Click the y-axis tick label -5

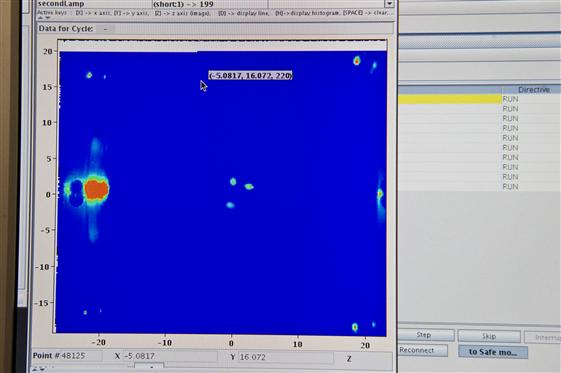pyautogui.click(x=45, y=230)
